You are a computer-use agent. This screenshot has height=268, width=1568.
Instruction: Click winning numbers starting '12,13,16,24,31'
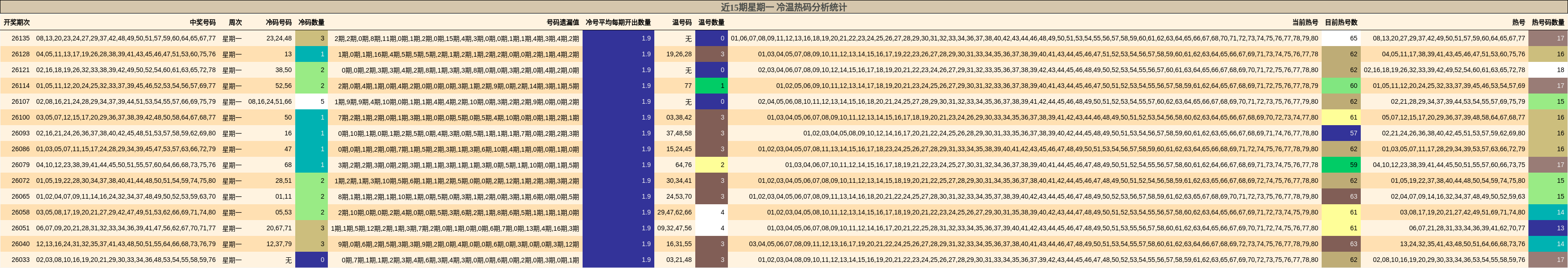pyautogui.click(x=126, y=244)
